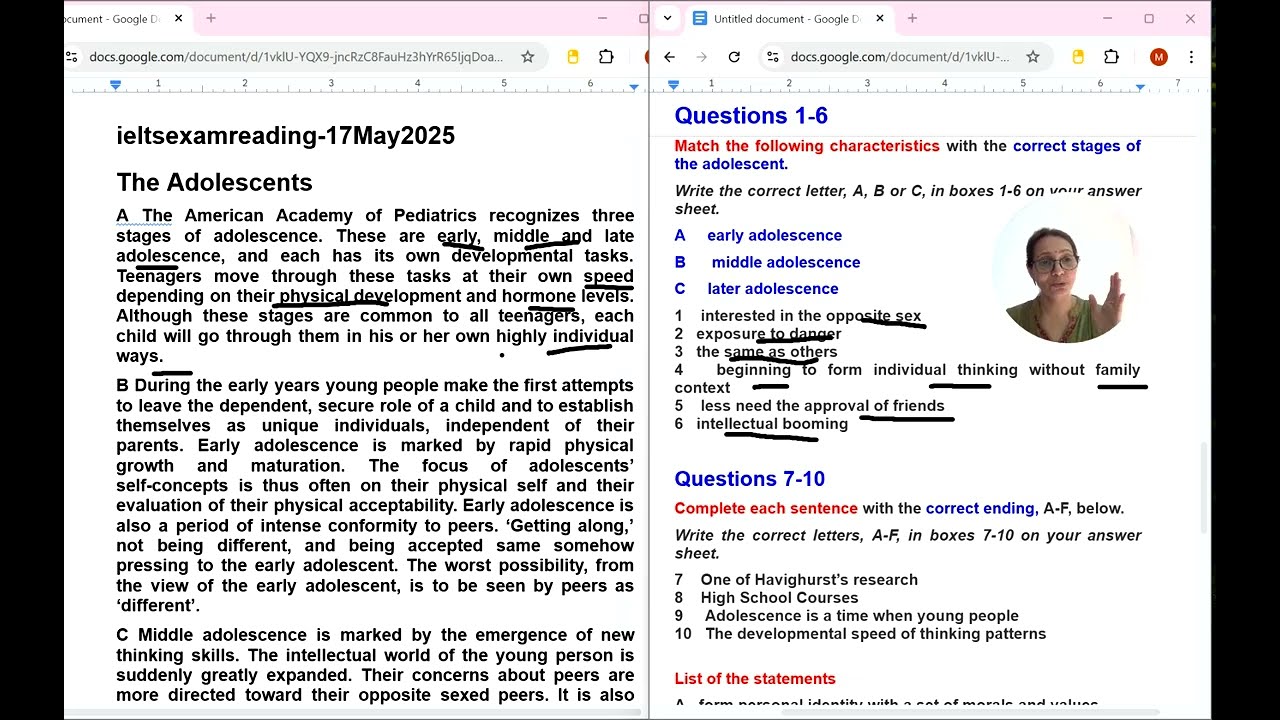1280x720 pixels.
Task: Select the right-indent marker on left document ruler
Action: coord(634,87)
